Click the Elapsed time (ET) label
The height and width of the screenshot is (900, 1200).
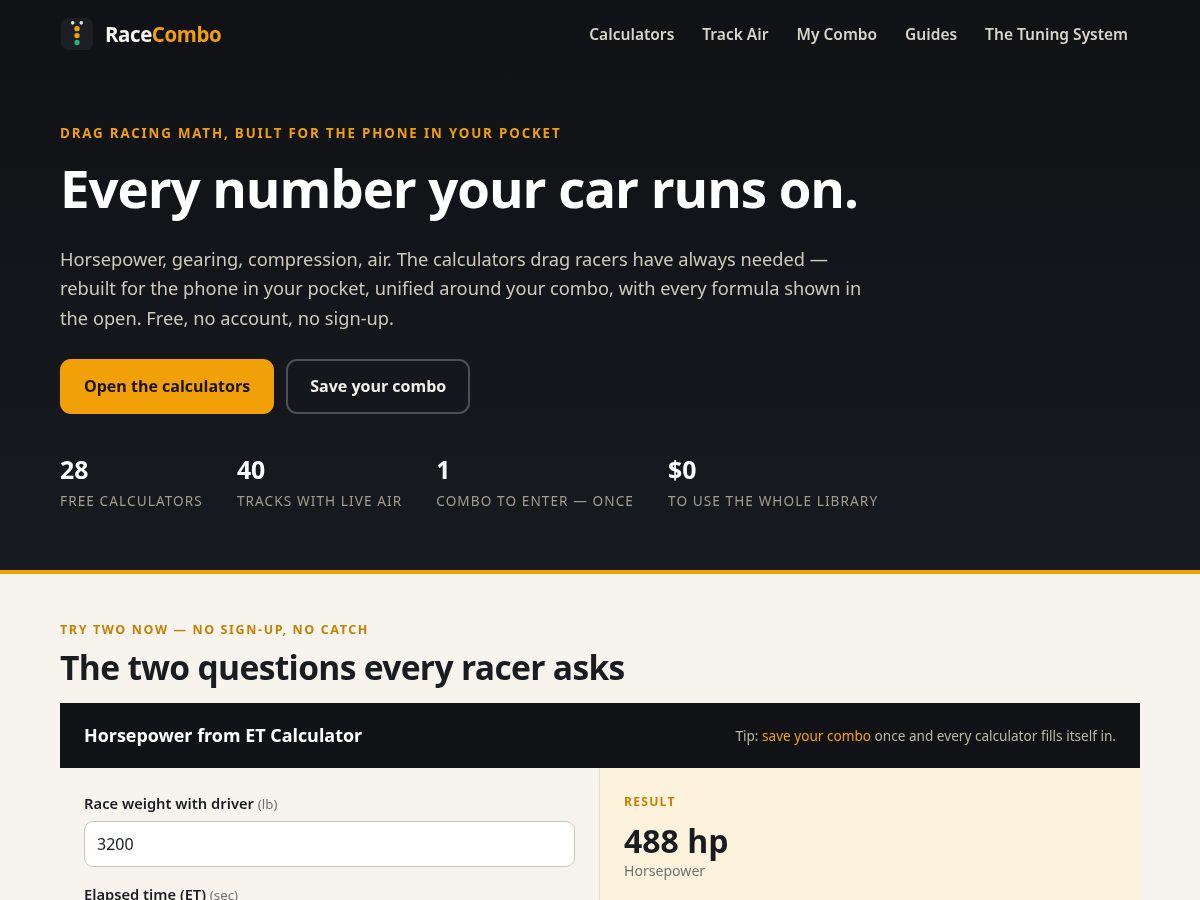[161, 893]
